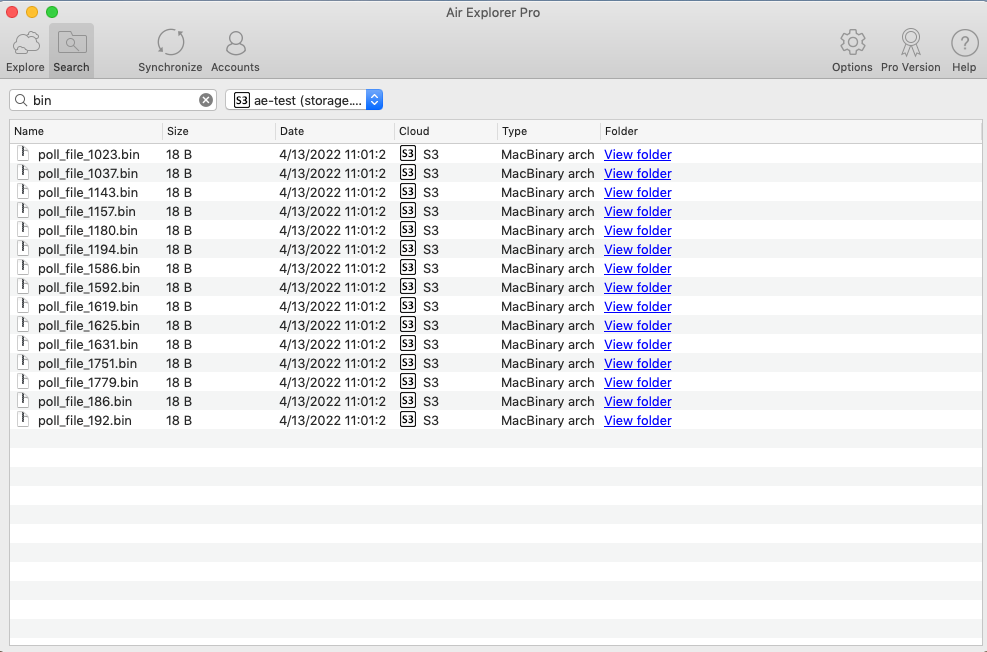Switch to the Search toolbar tab
This screenshot has width=987, height=652.
pos(71,51)
